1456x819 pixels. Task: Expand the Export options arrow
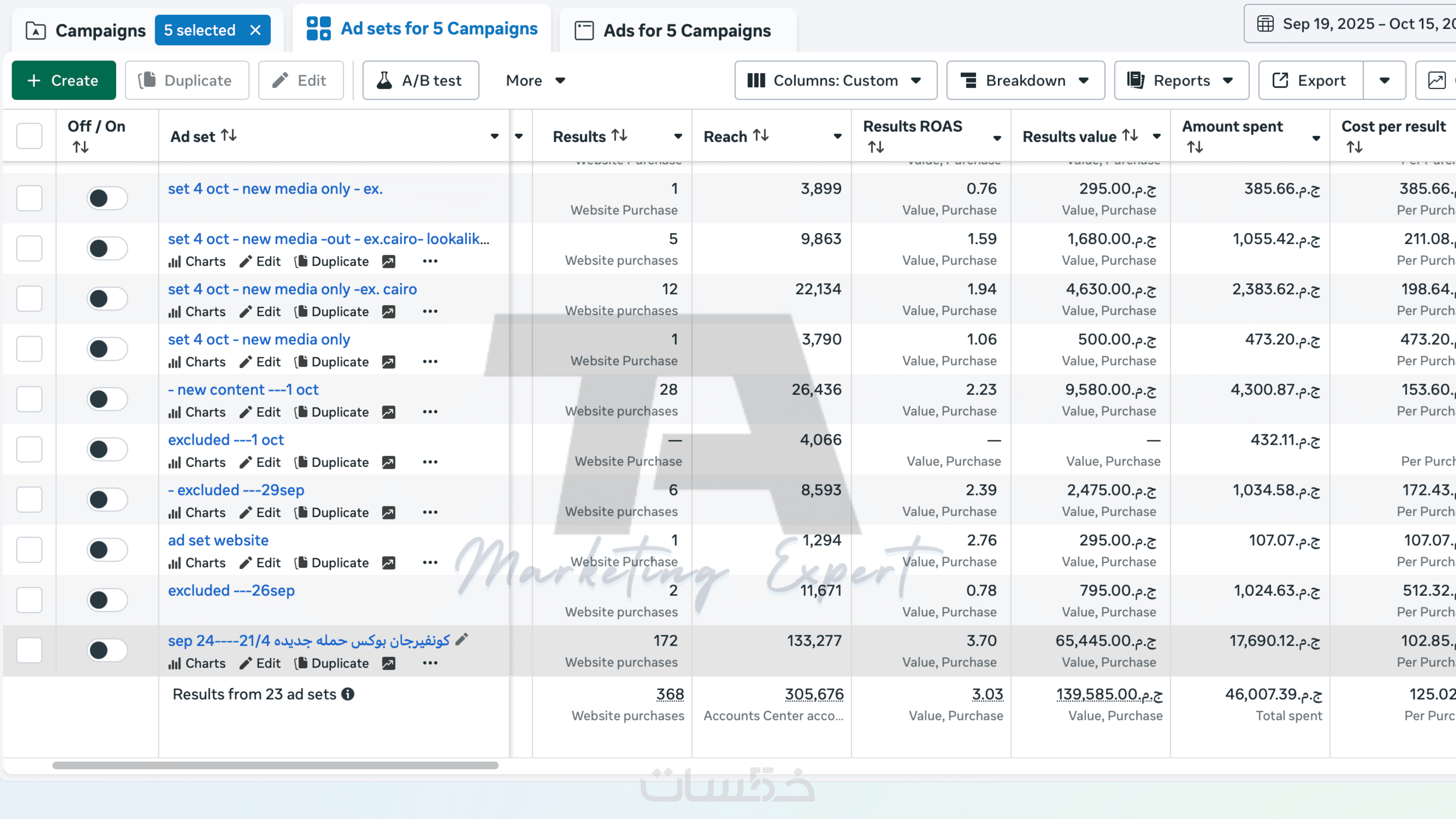point(1384,80)
